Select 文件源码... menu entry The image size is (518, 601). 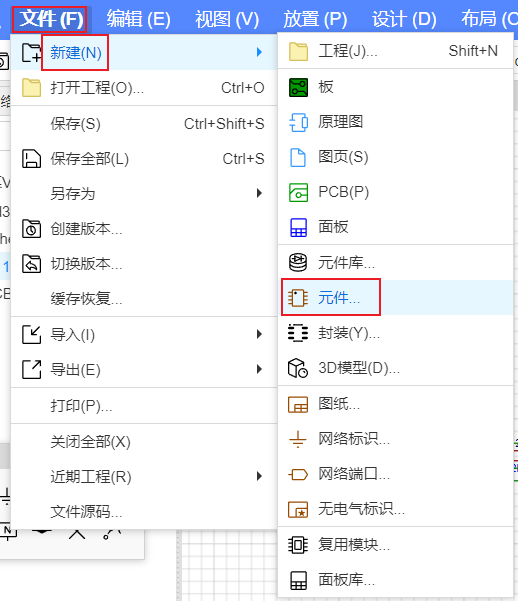[x=144, y=512]
